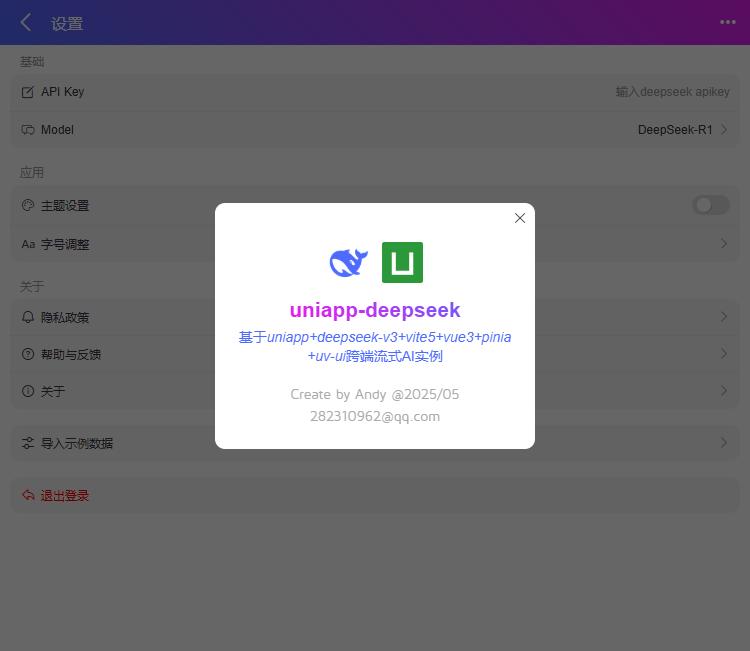The image size is (750, 651).
Task: Click the DeepSeek whale logo
Action: click(349, 263)
